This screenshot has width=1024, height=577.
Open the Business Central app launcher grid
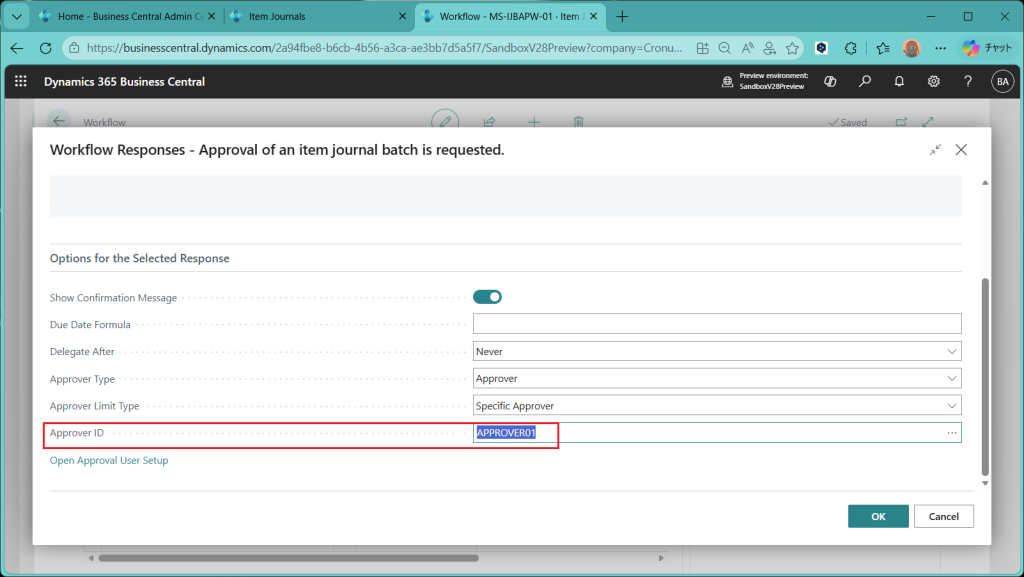coord(22,82)
